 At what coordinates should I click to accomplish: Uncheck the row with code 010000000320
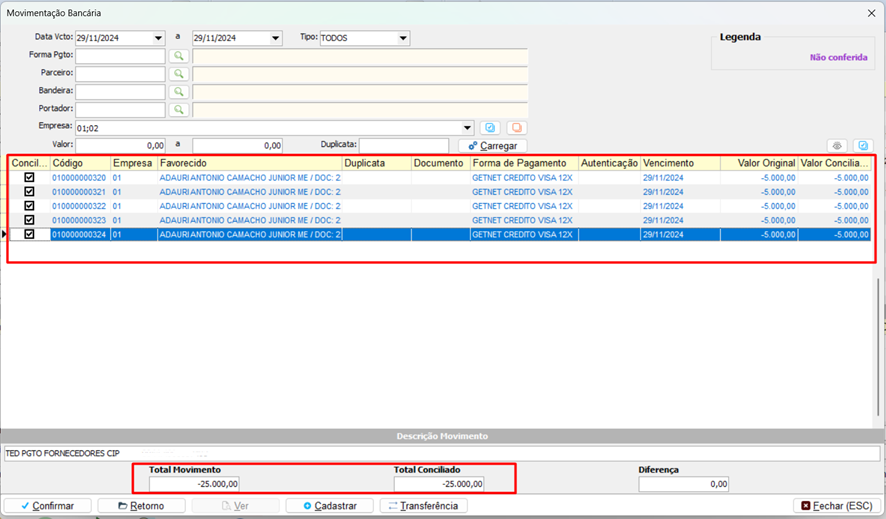[29, 177]
